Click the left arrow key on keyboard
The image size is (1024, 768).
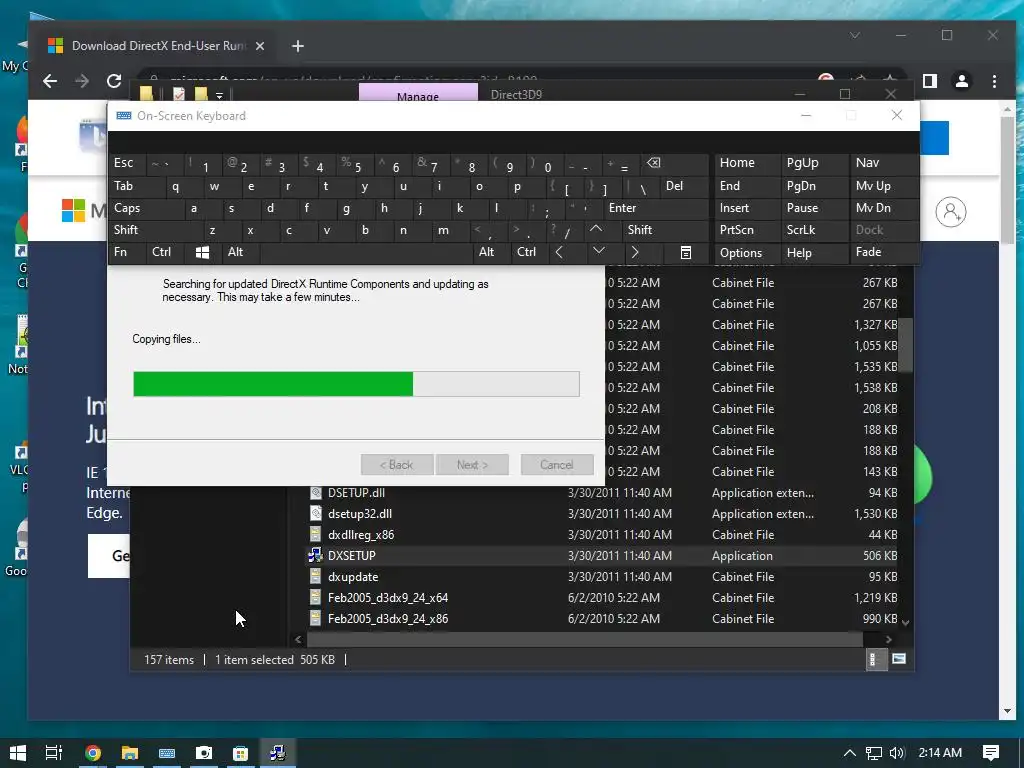(559, 252)
